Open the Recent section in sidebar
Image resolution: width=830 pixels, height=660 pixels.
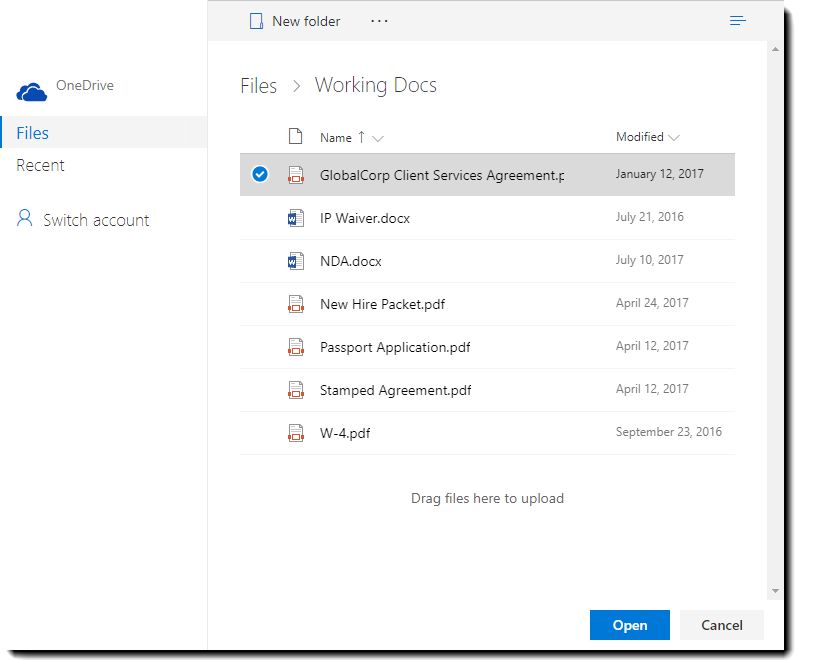pyautogui.click(x=41, y=165)
